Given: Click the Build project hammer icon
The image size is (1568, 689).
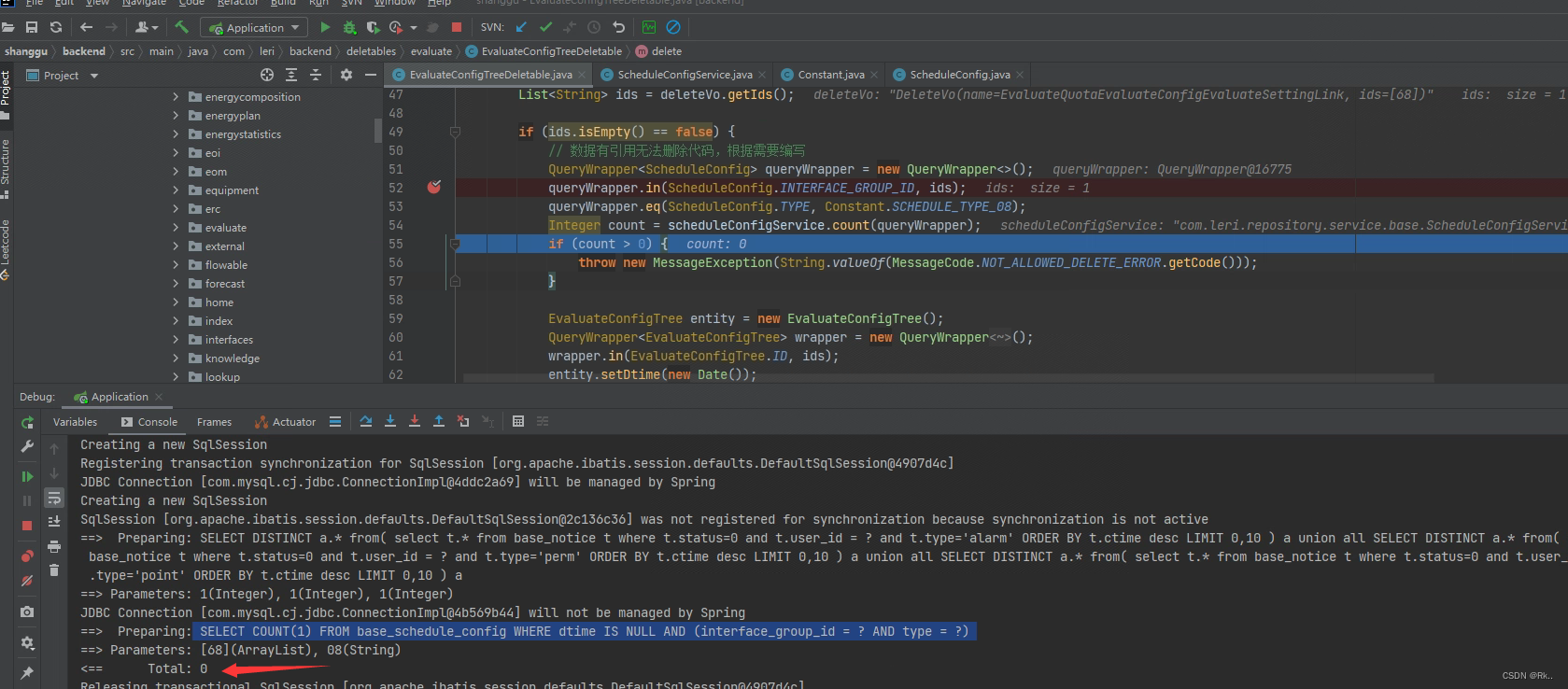Looking at the screenshot, I should [181, 27].
